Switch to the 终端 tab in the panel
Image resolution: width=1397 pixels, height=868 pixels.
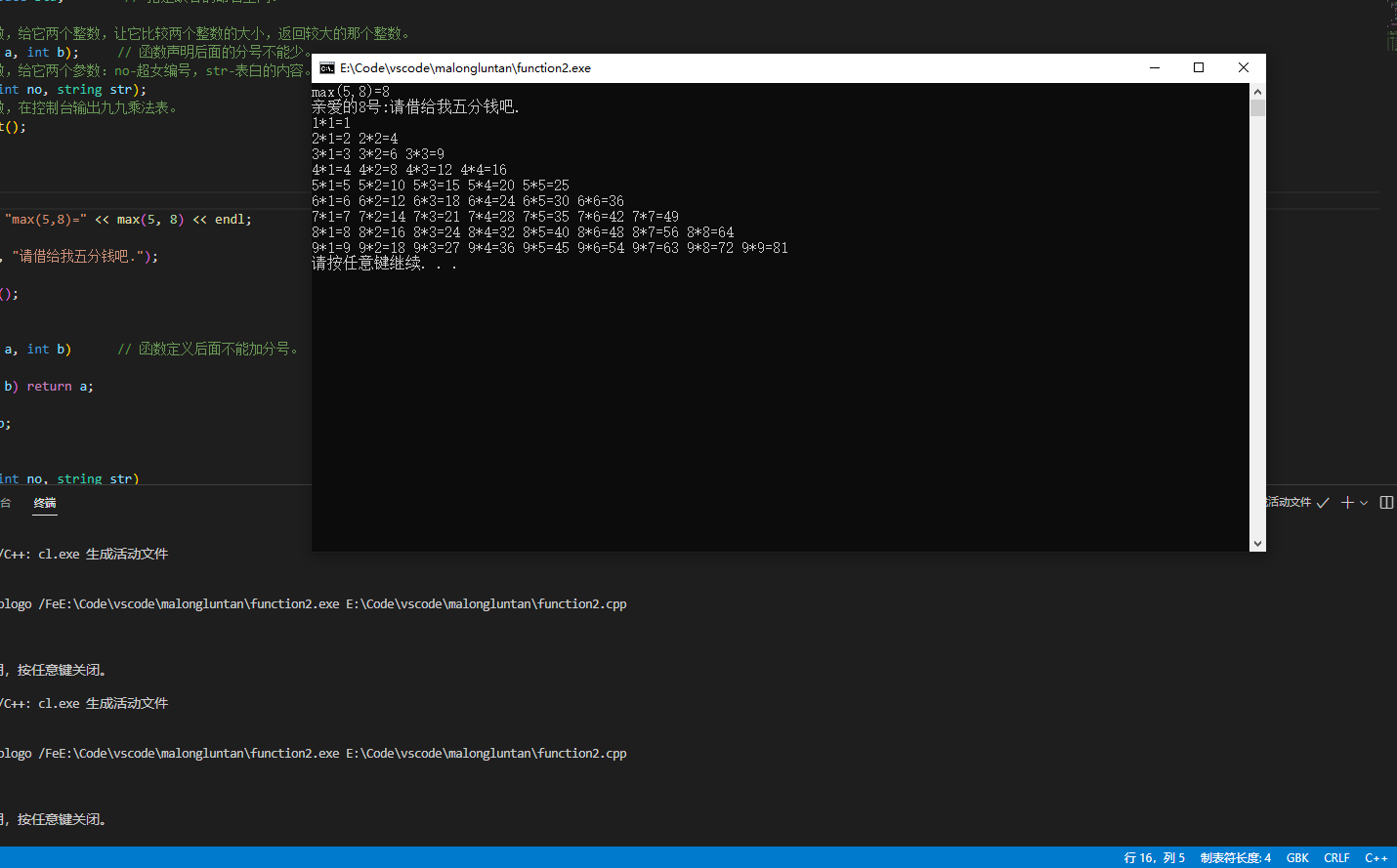coord(45,503)
